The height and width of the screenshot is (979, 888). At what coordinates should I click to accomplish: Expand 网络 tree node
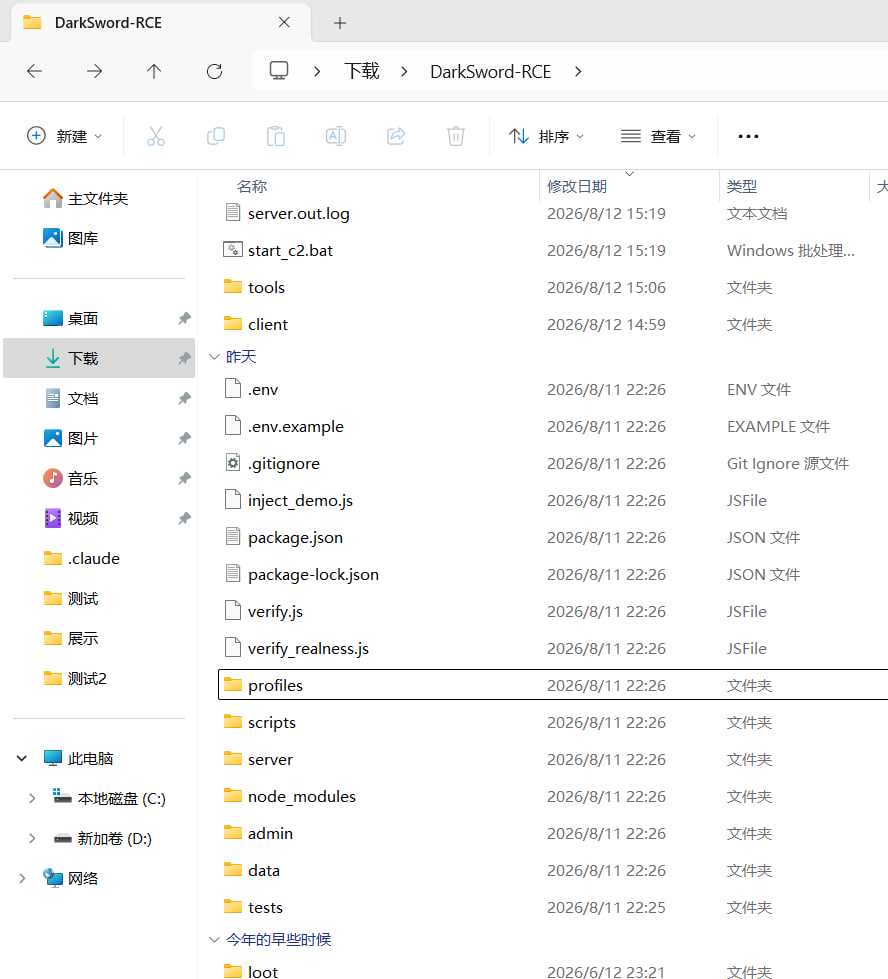(x=22, y=878)
